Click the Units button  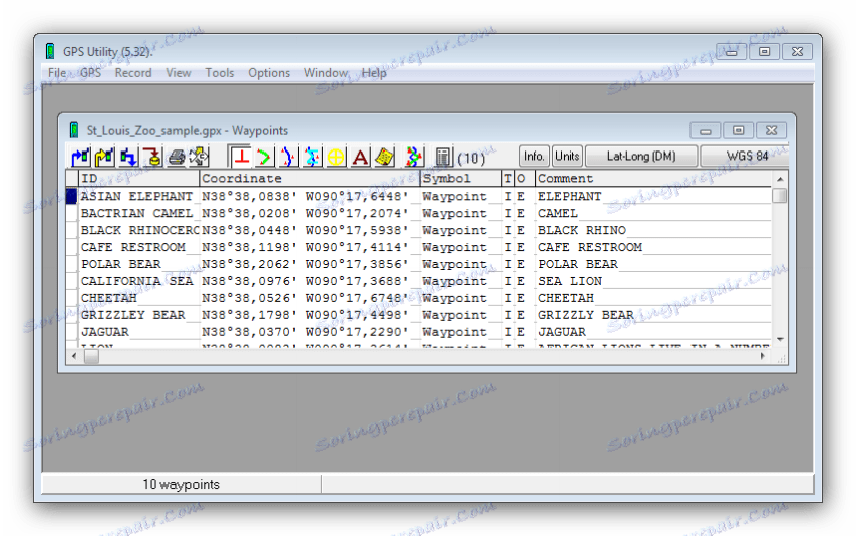567,157
